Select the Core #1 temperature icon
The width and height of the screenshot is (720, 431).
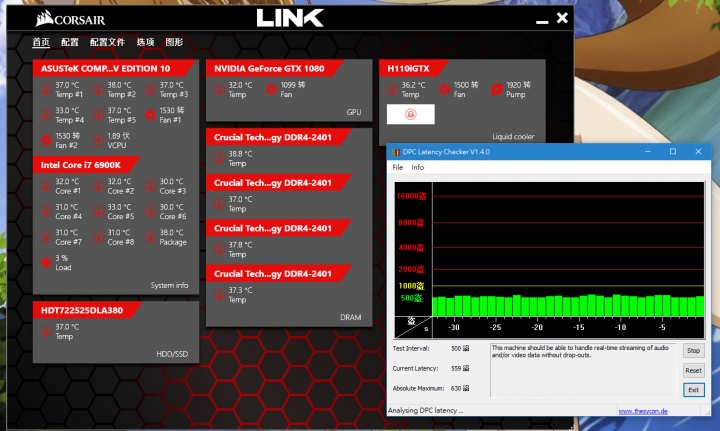pyautogui.click(x=46, y=186)
